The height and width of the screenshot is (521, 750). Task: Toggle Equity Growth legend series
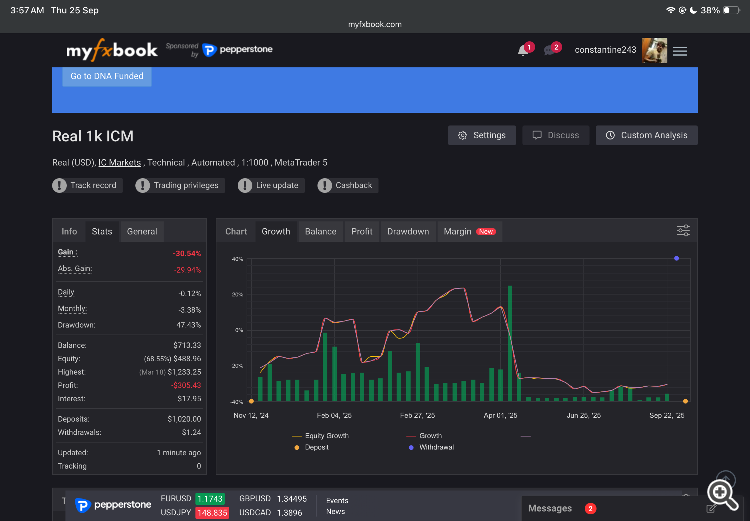[x=320, y=436]
